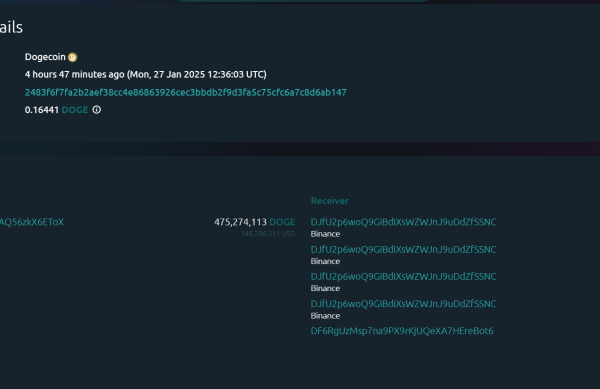The image size is (600, 389).
Task: Click the 475,274,113 amount value
Action: click(x=240, y=222)
